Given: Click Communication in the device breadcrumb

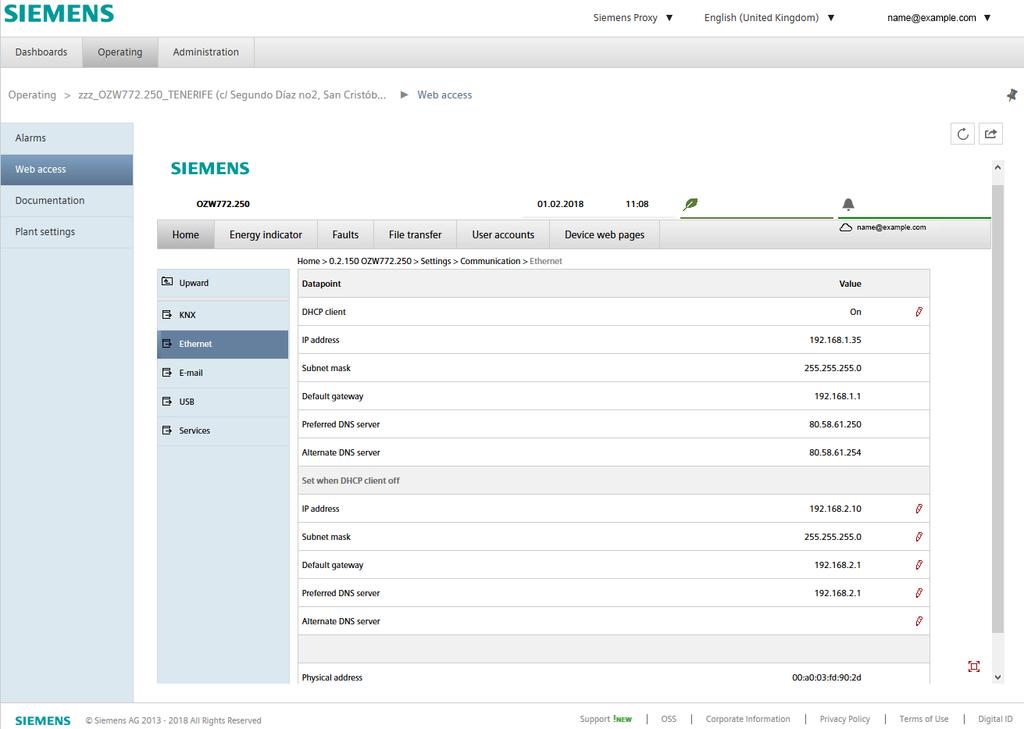Looking at the screenshot, I should click(490, 261).
